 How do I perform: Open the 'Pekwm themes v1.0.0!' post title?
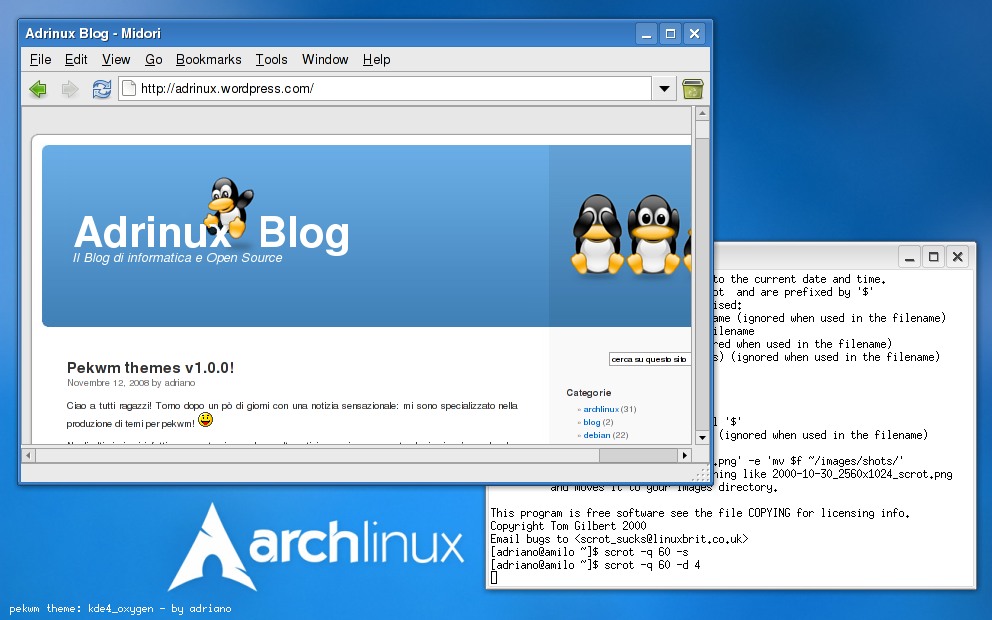151,368
